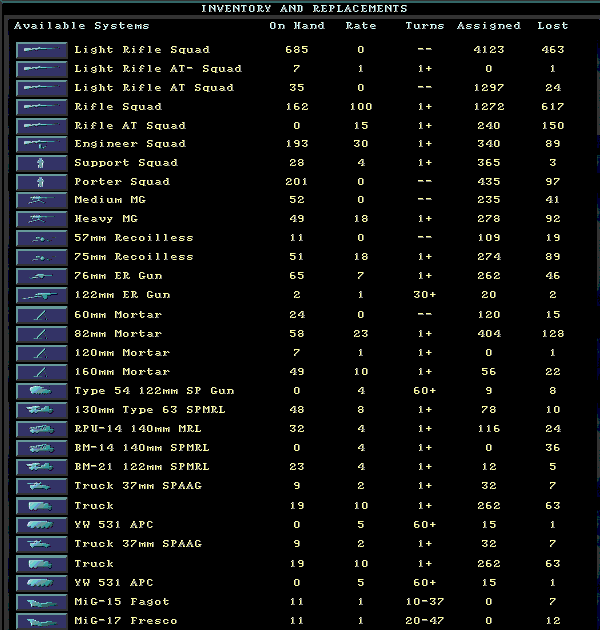Click the BM-21 122mm SPMRL icon
600x630 pixels.
(x=42, y=467)
